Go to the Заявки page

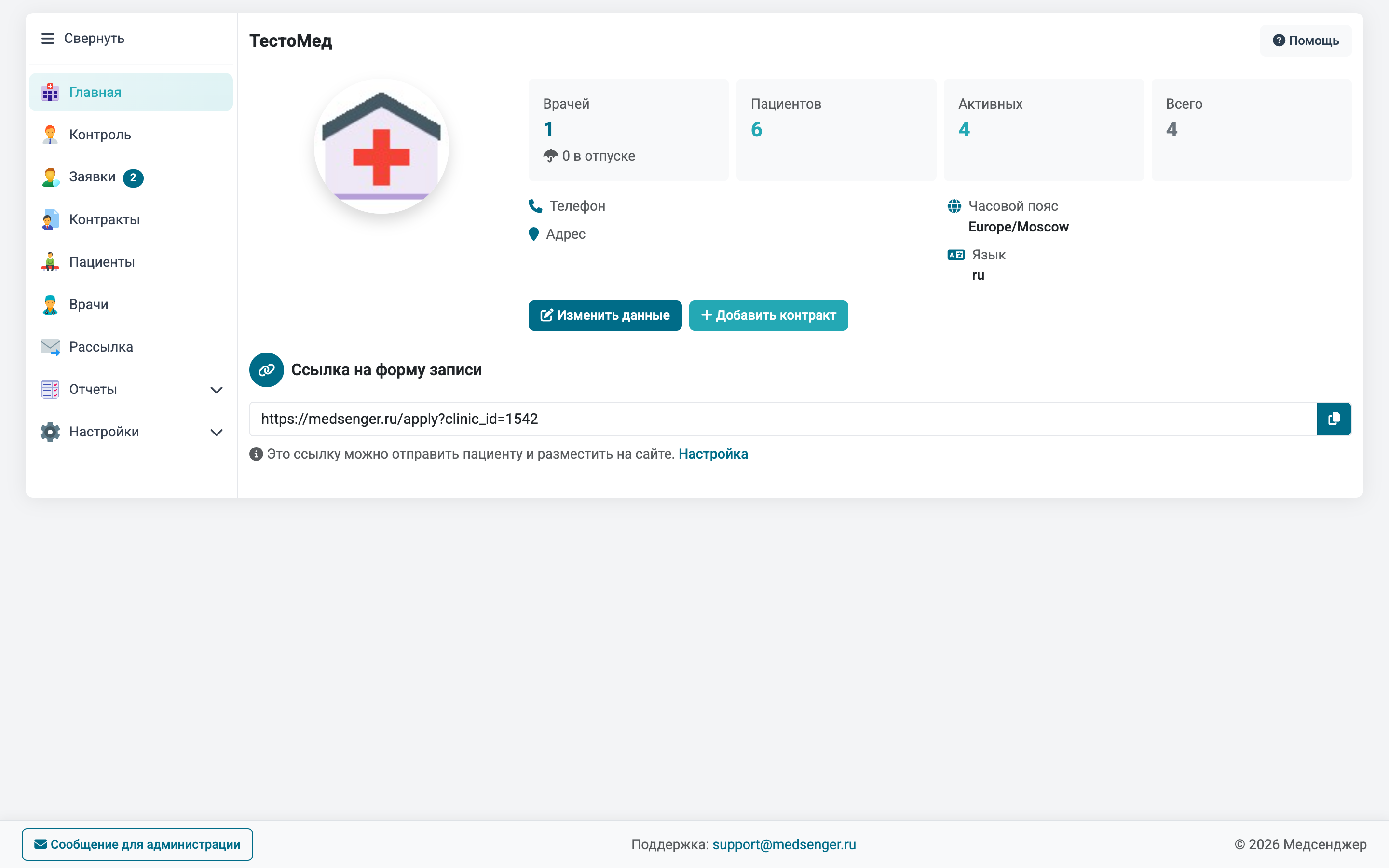[131, 177]
